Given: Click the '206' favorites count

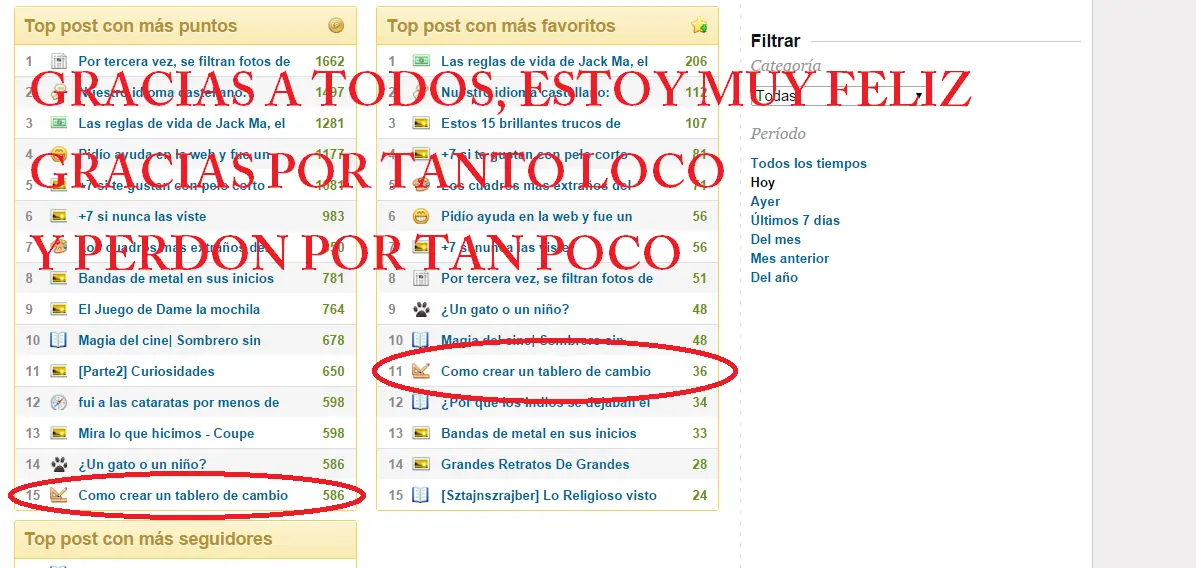Looking at the screenshot, I should (696, 61).
